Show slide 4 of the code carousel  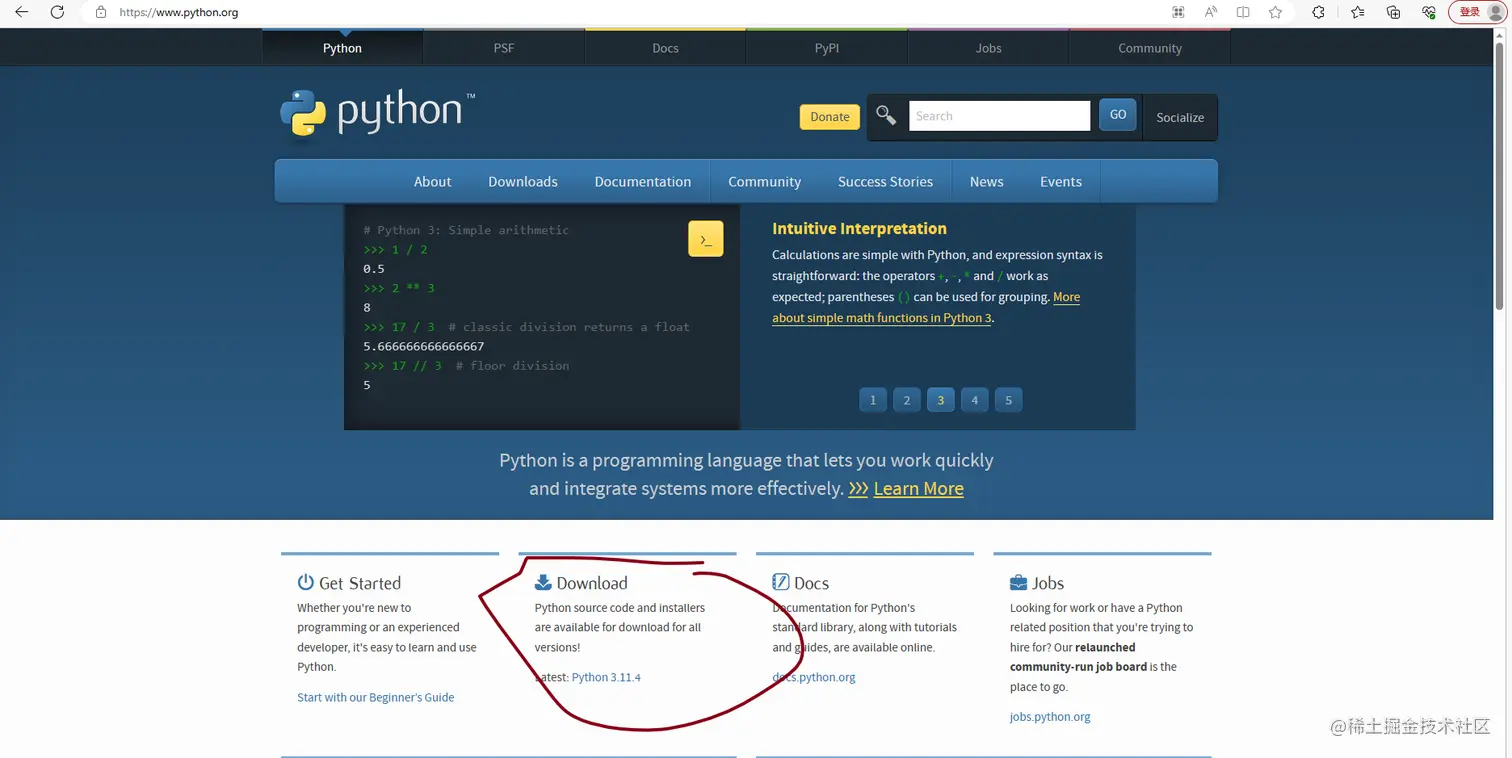(x=975, y=400)
